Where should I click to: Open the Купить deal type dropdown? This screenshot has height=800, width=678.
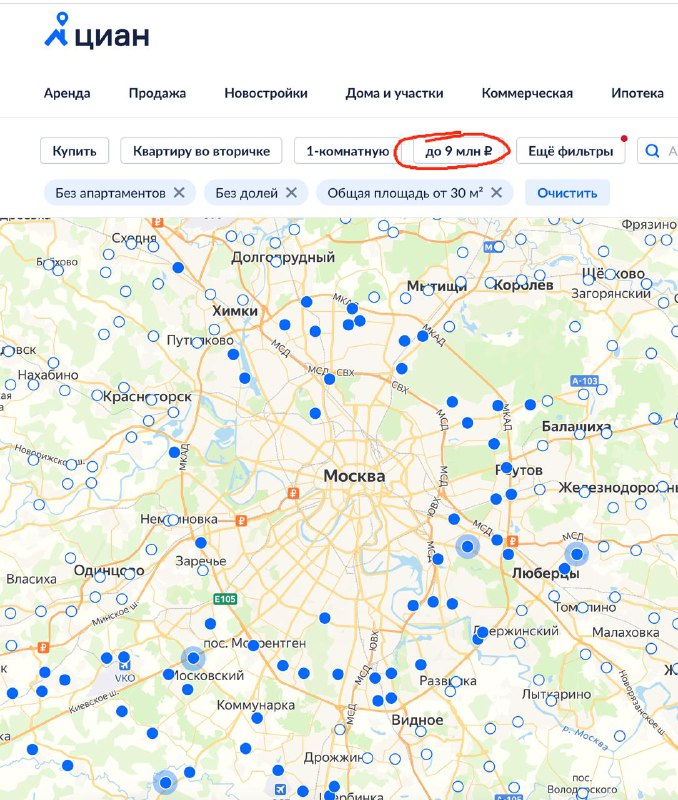pyautogui.click(x=74, y=151)
